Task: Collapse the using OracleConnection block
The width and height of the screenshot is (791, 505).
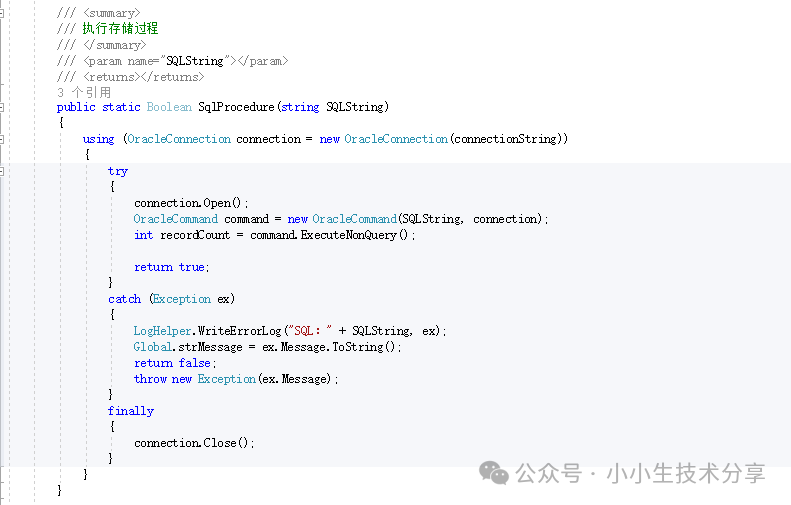Action: [x=3, y=139]
